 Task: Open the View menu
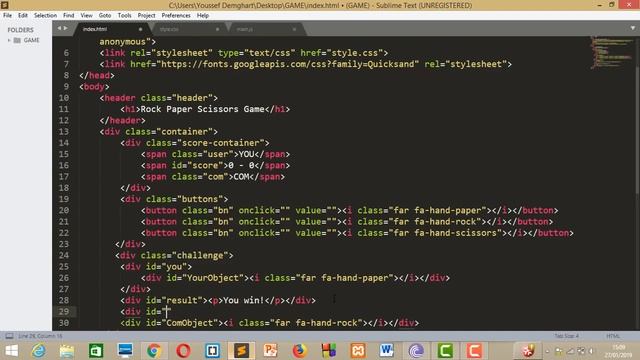[87, 16]
